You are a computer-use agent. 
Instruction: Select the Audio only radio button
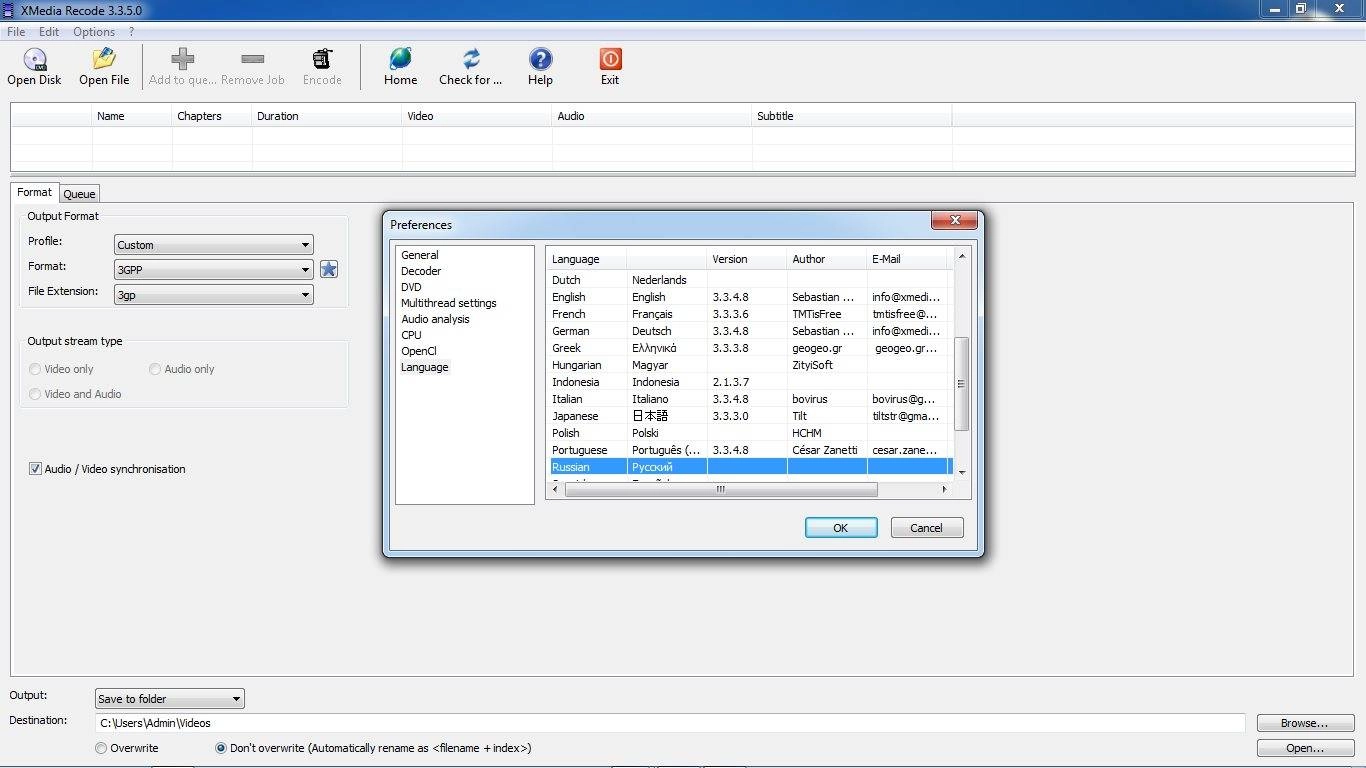[155, 369]
